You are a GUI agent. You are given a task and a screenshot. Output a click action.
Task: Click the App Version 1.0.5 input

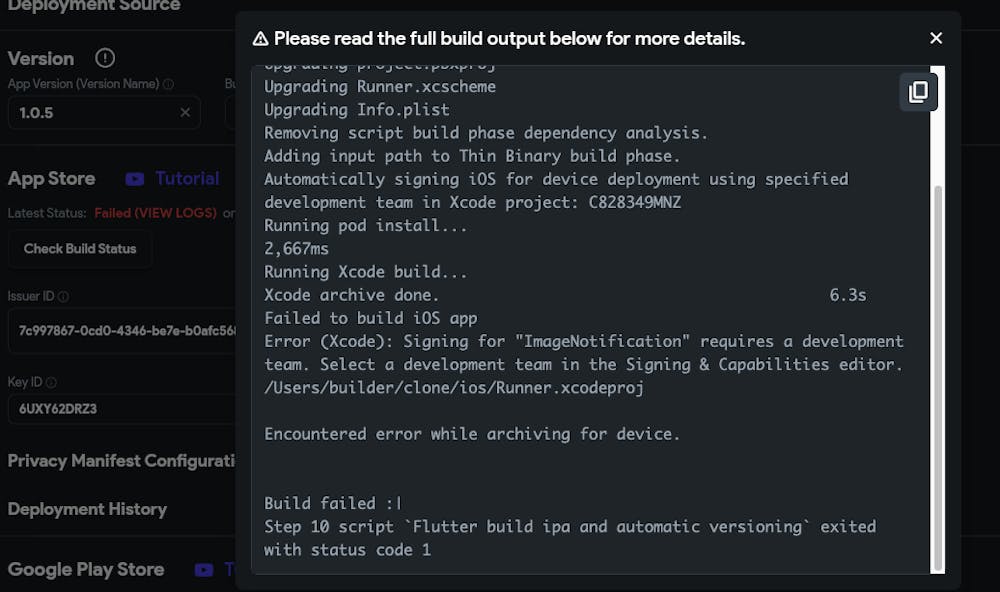[105, 113]
